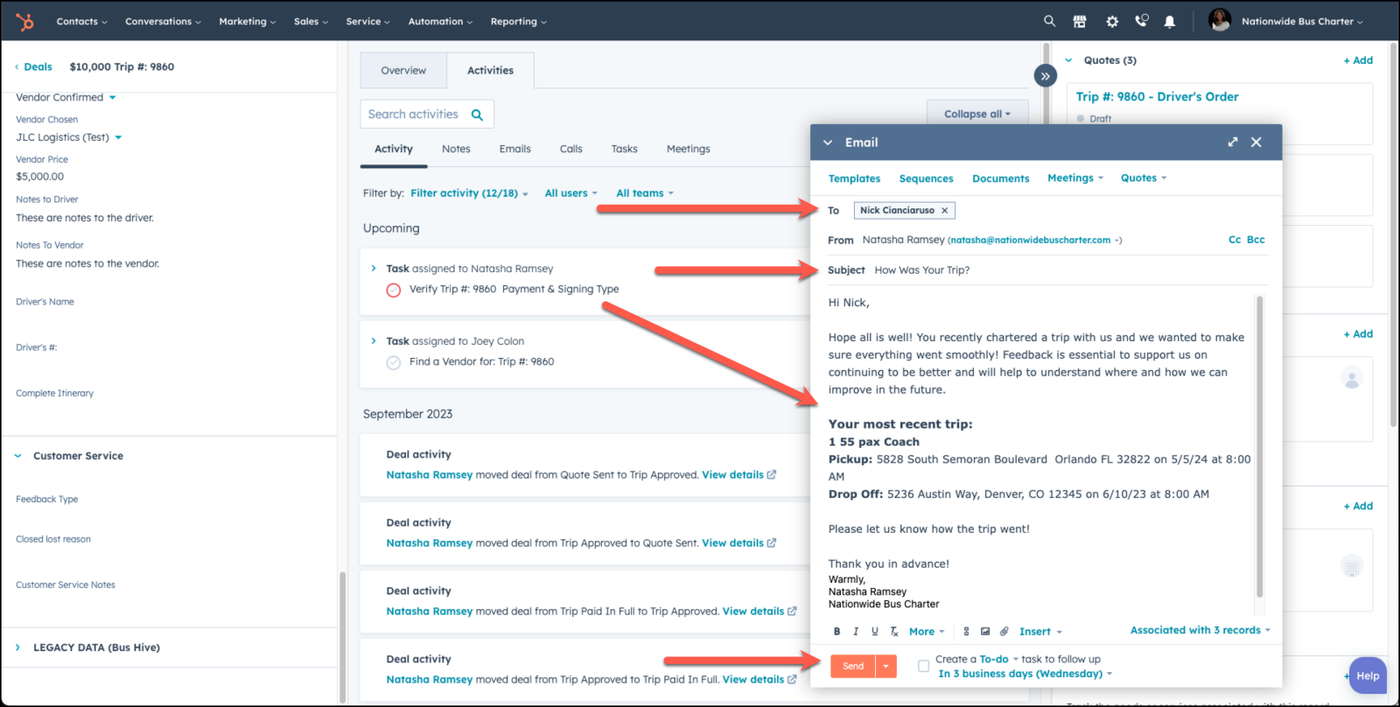Open JLC Logistics (Test) vendor dropdown
The image size is (1400, 707).
[69, 138]
